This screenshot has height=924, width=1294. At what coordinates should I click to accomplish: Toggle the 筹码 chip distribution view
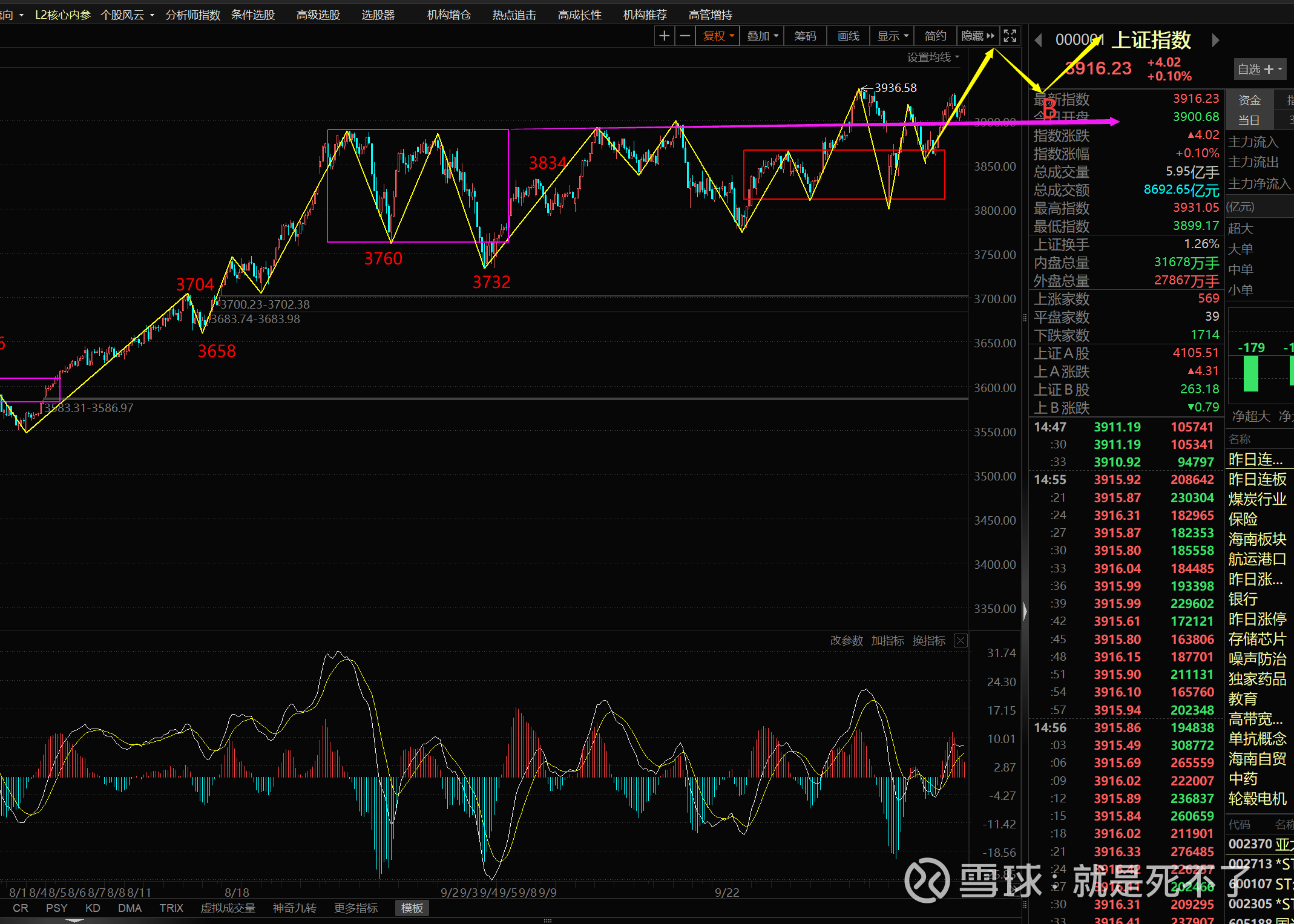(805, 36)
